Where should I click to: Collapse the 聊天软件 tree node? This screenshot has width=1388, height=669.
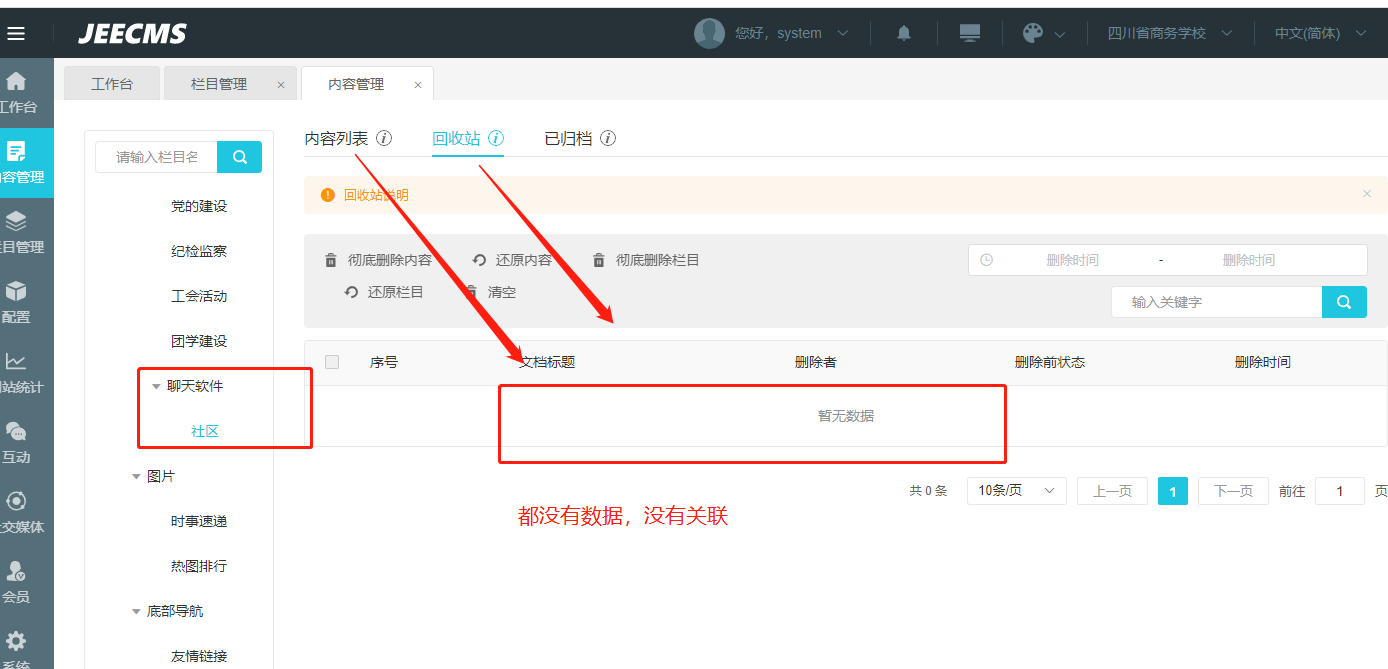[156, 386]
